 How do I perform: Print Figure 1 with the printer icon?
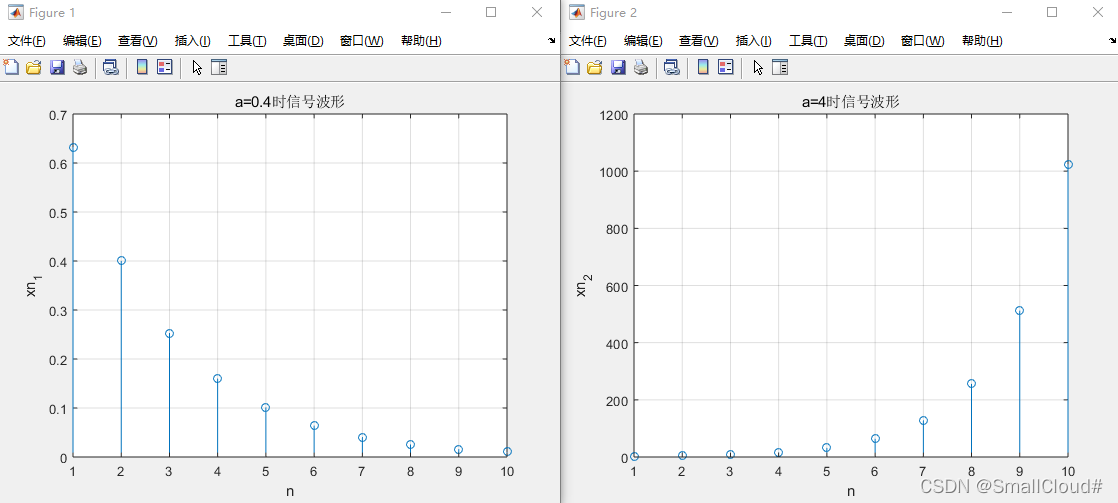pyautogui.click(x=80, y=68)
